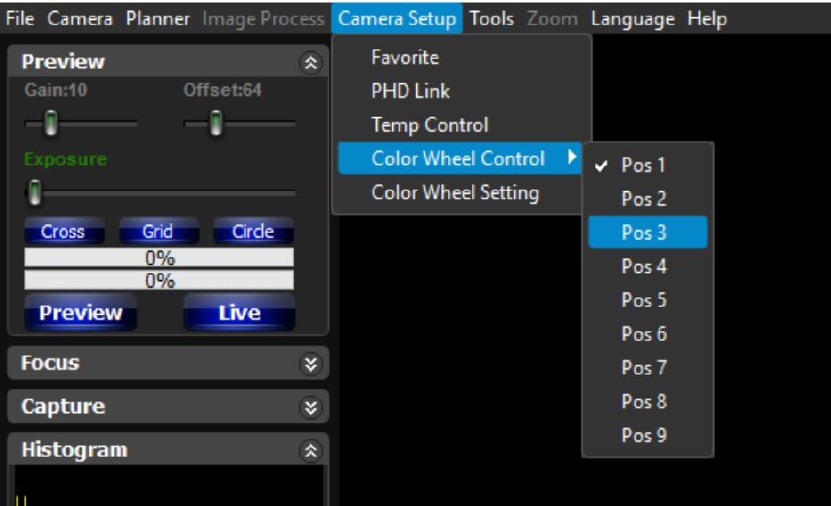Viewport: 831px width, 506px height.
Task: Select Pos 3 in color wheel submenu
Action: [x=644, y=232]
